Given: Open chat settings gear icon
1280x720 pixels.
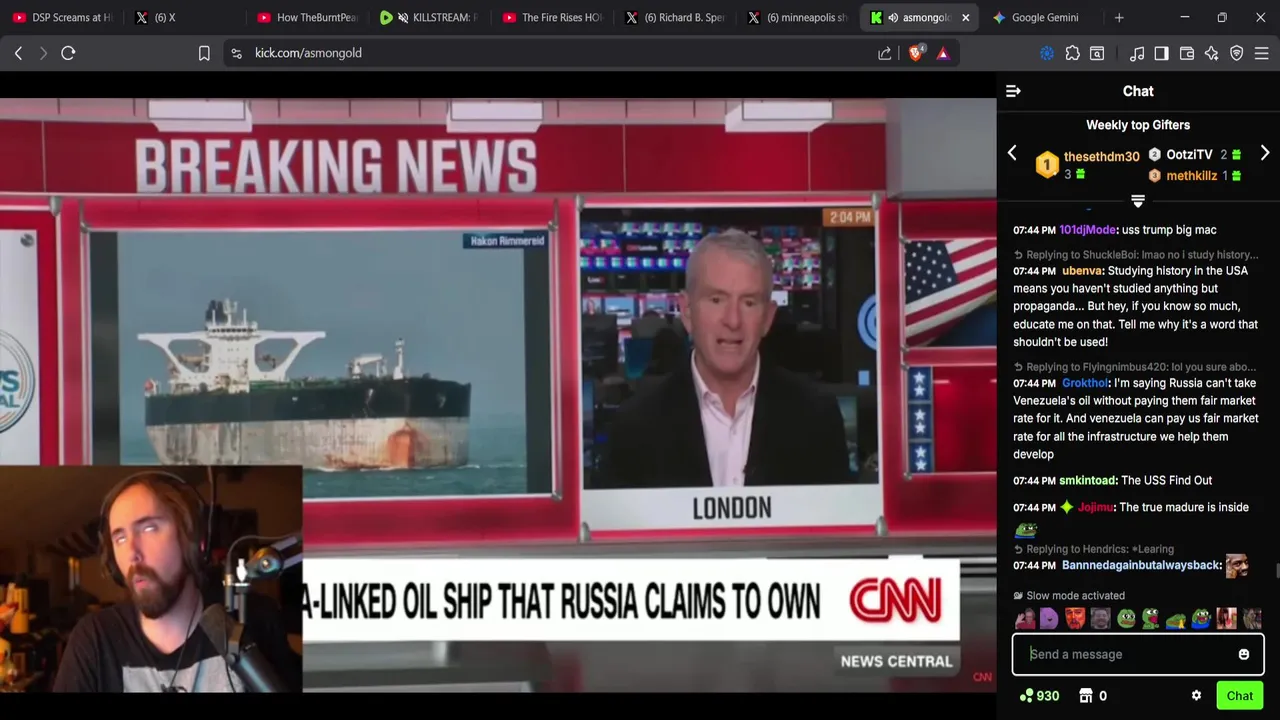Looking at the screenshot, I should 1196,695.
